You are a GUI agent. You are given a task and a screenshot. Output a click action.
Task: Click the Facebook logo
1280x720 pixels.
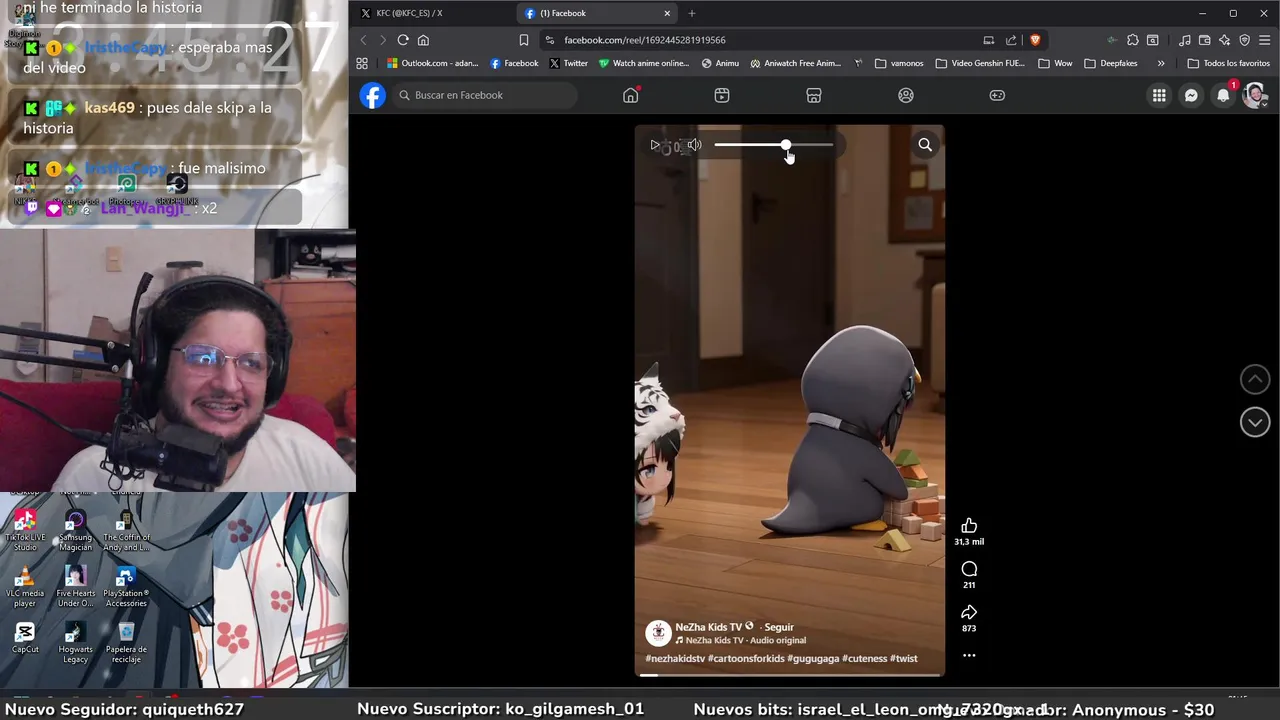coord(373,95)
